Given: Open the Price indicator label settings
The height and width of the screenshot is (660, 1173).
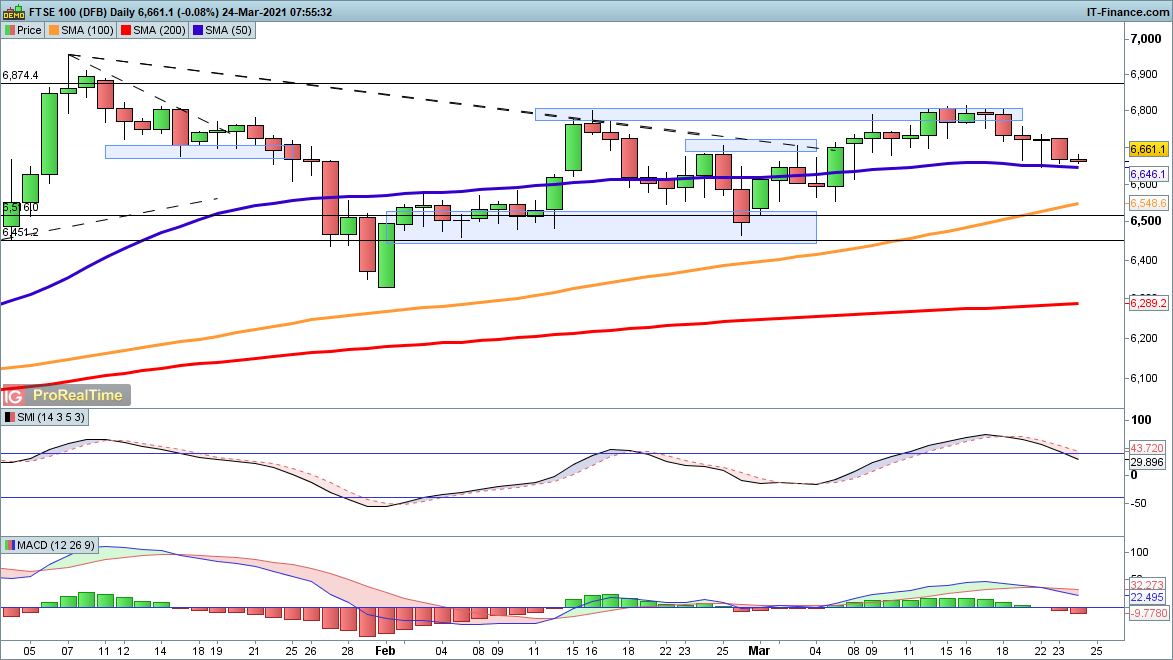Looking at the screenshot, I should 23,30.
